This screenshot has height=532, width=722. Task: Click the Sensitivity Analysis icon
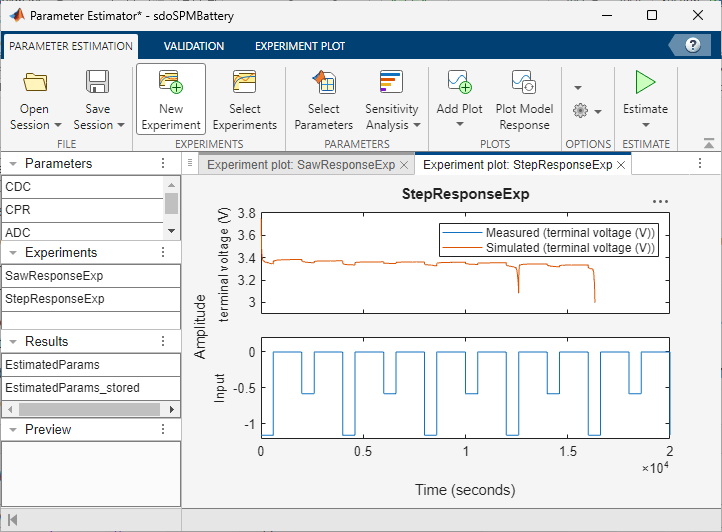391,83
